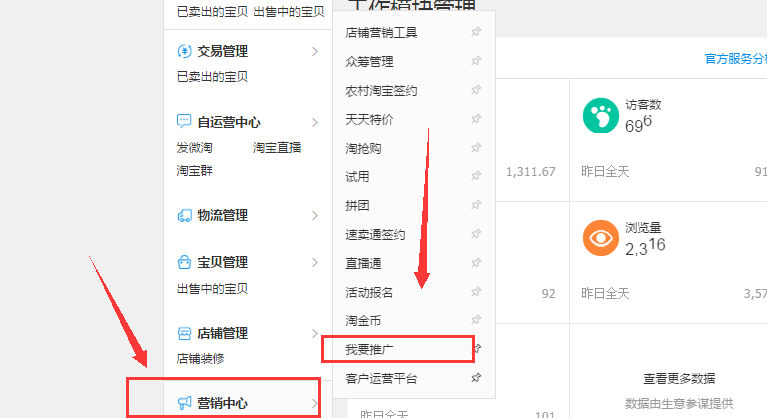Pin 众筹管理 with its pin icon

point(476,61)
